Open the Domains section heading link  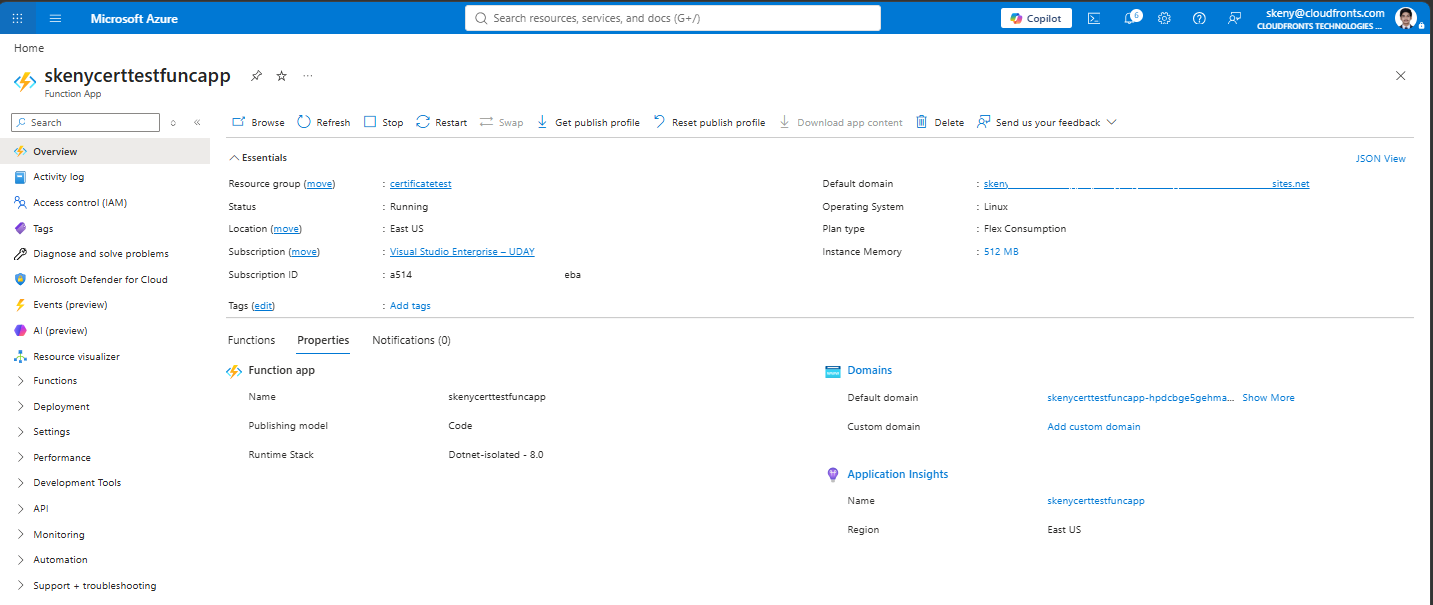coord(869,370)
